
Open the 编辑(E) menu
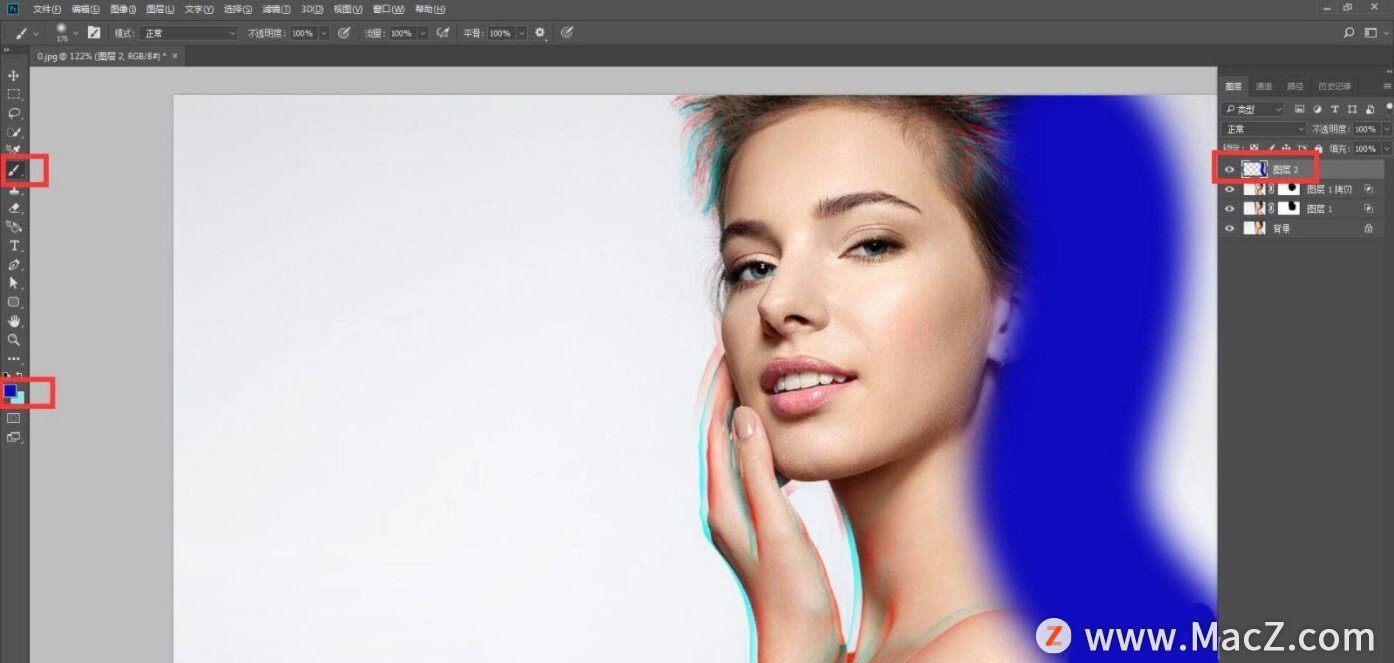[86, 9]
